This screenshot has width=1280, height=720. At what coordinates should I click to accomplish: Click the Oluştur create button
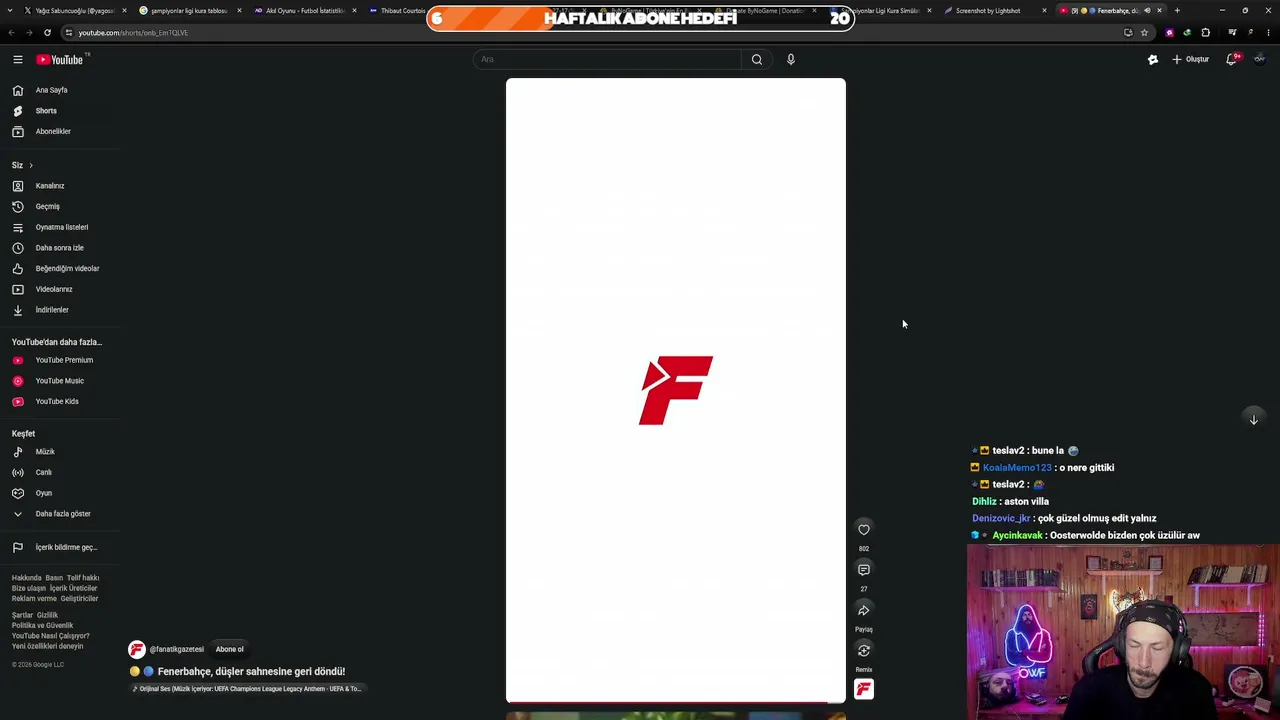tap(1191, 59)
